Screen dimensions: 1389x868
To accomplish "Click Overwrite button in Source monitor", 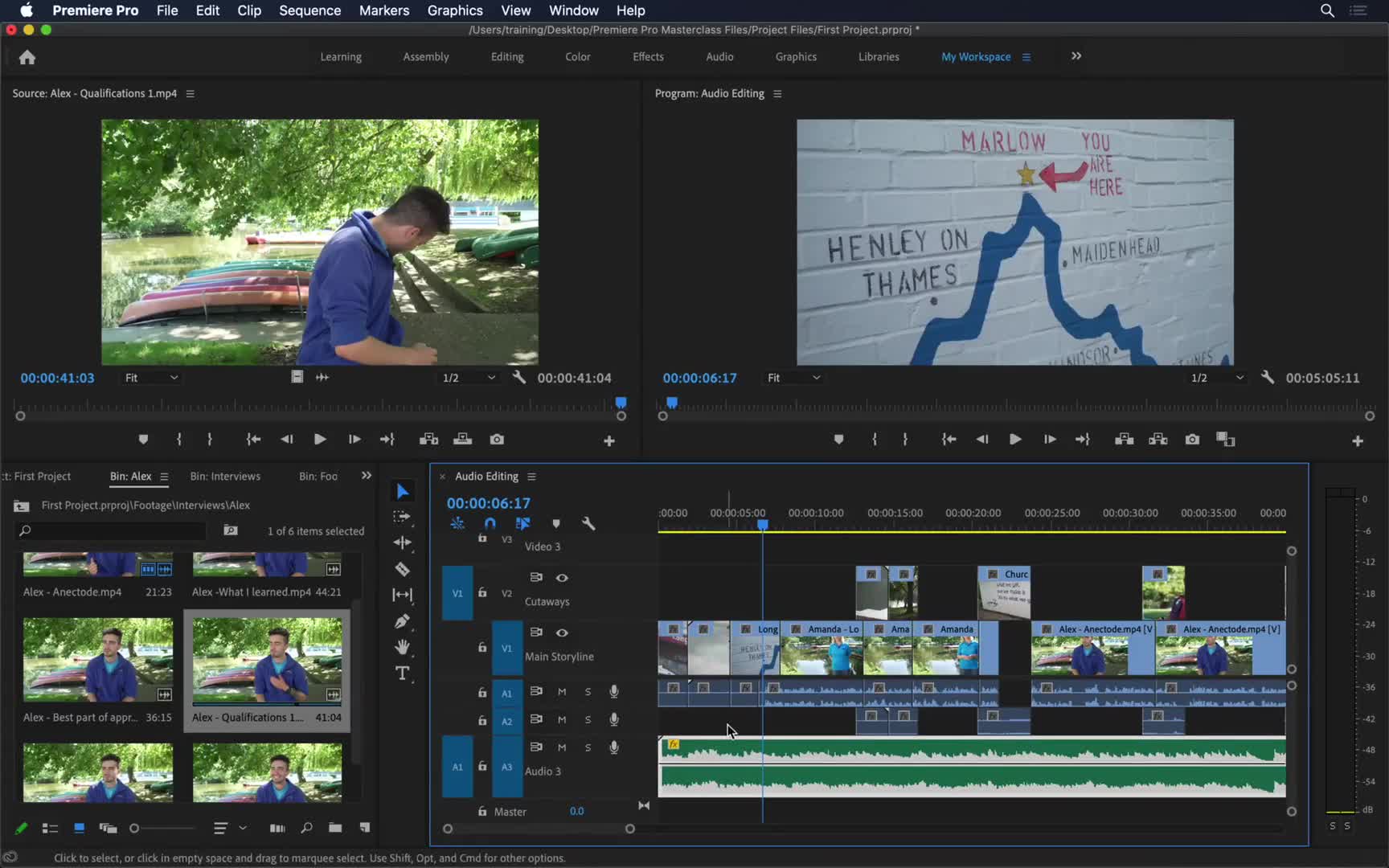I will [x=463, y=440].
